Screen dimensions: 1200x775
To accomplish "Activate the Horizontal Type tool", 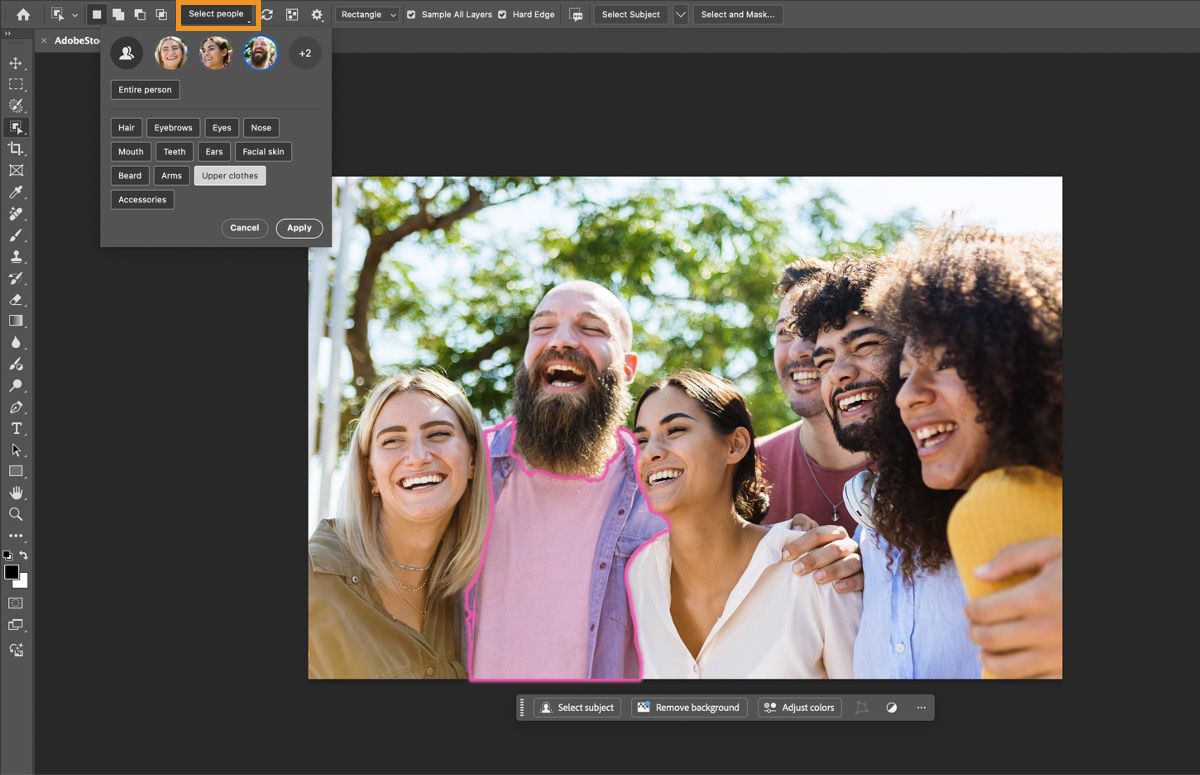I will click(x=16, y=428).
